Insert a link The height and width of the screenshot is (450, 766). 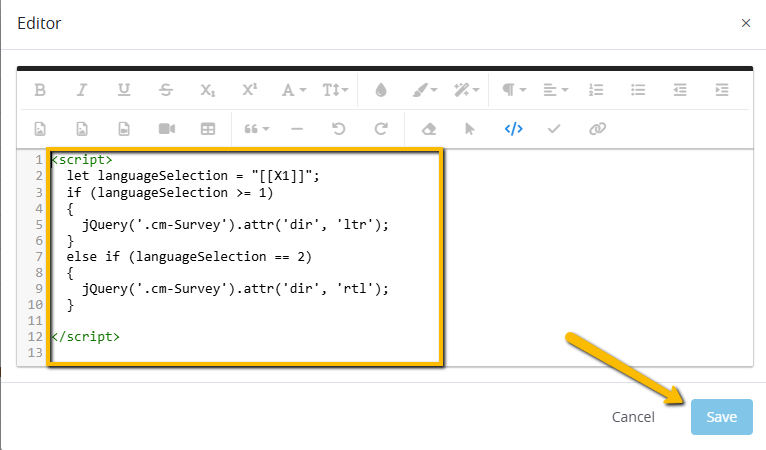pyautogui.click(x=597, y=129)
